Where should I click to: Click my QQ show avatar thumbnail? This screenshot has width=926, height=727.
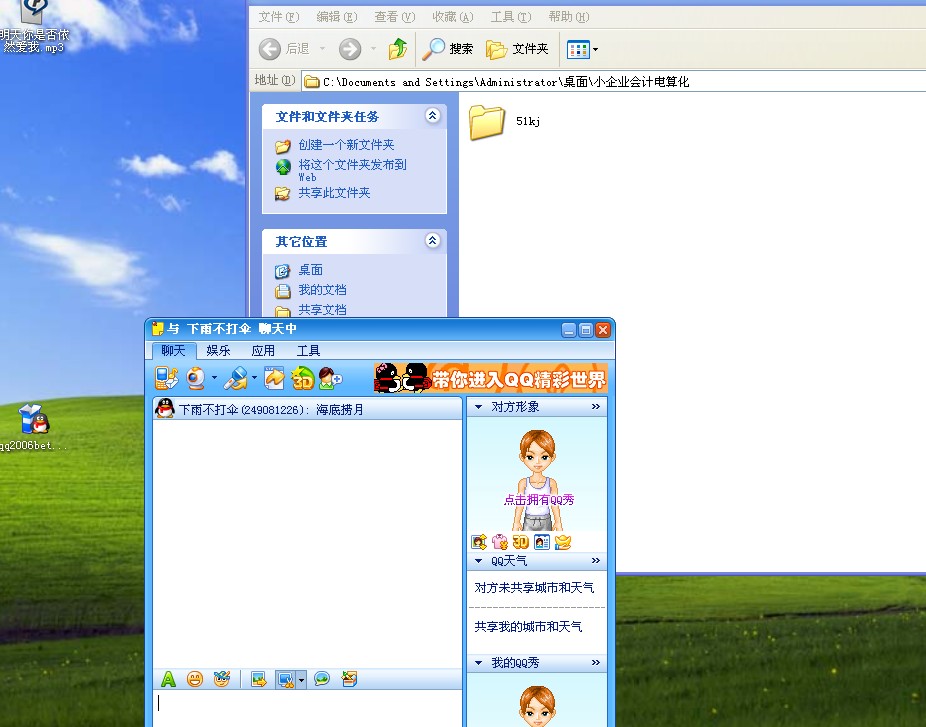click(x=537, y=706)
